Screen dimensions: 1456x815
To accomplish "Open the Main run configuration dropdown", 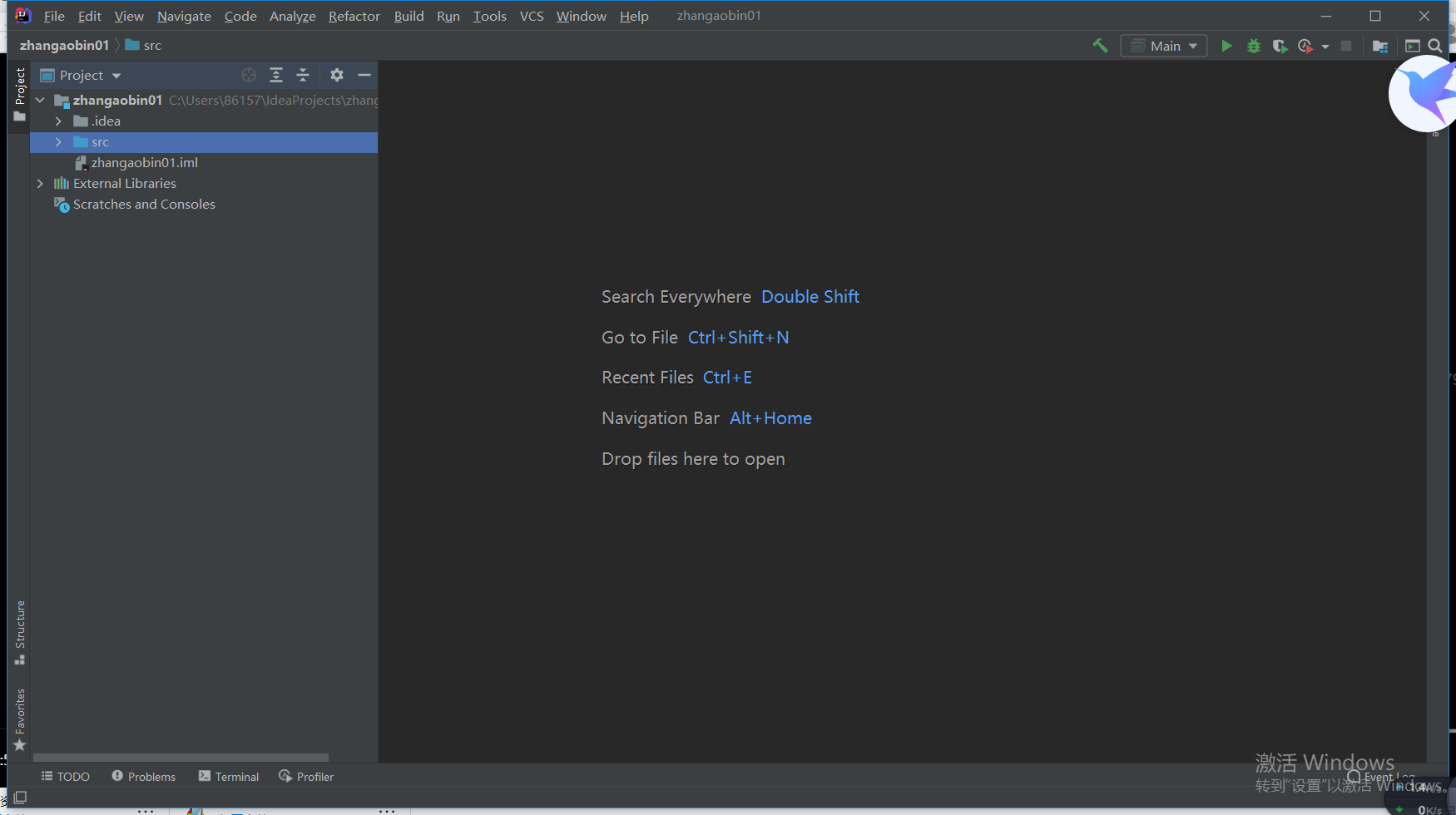I will coord(1164,46).
